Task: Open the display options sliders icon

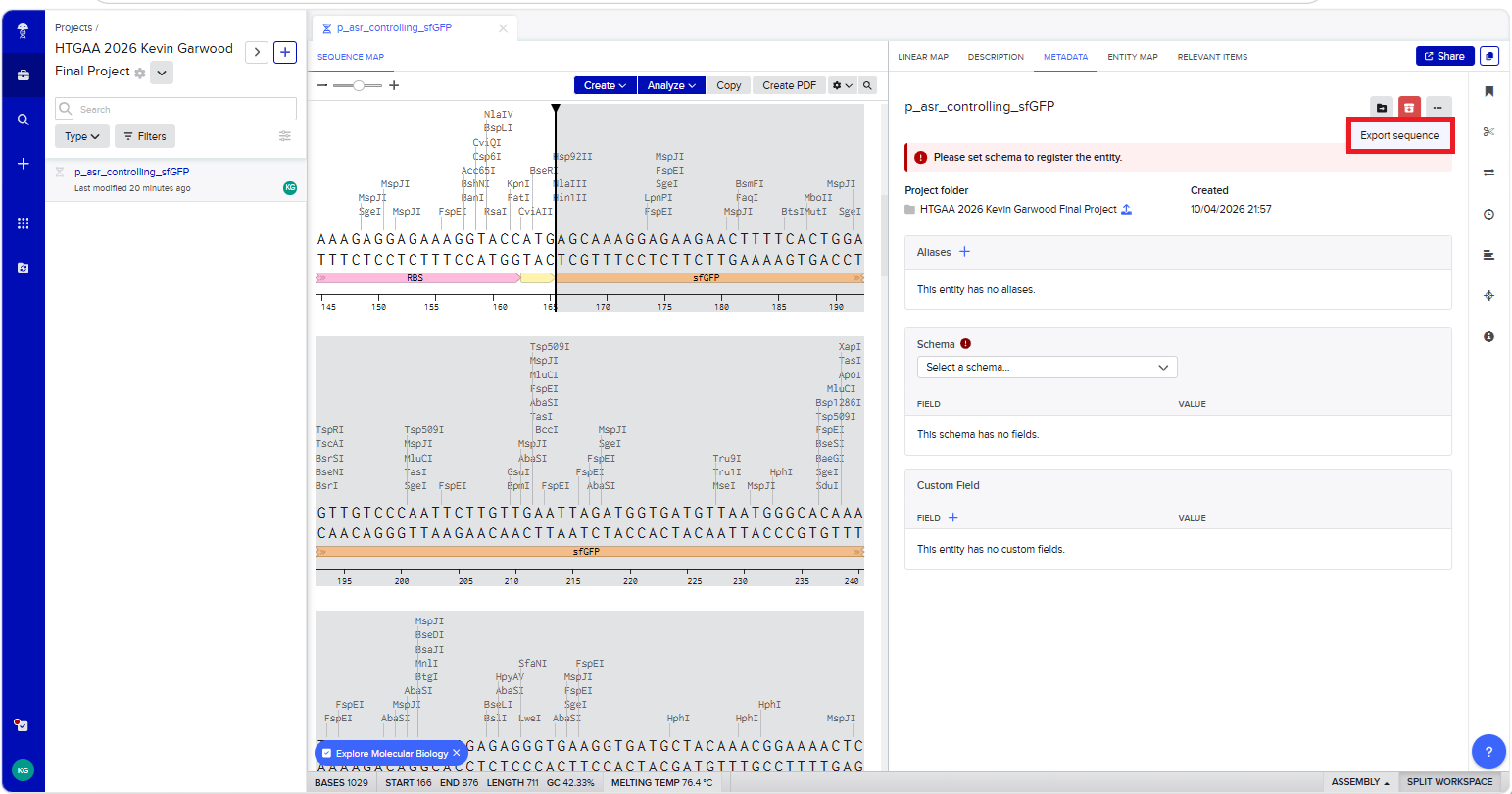Action: [x=285, y=136]
